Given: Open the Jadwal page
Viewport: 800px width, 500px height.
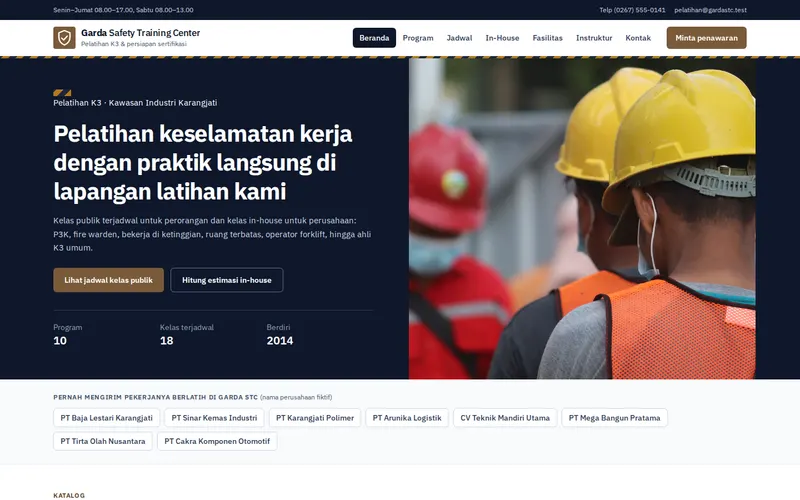Looking at the screenshot, I should (x=459, y=38).
